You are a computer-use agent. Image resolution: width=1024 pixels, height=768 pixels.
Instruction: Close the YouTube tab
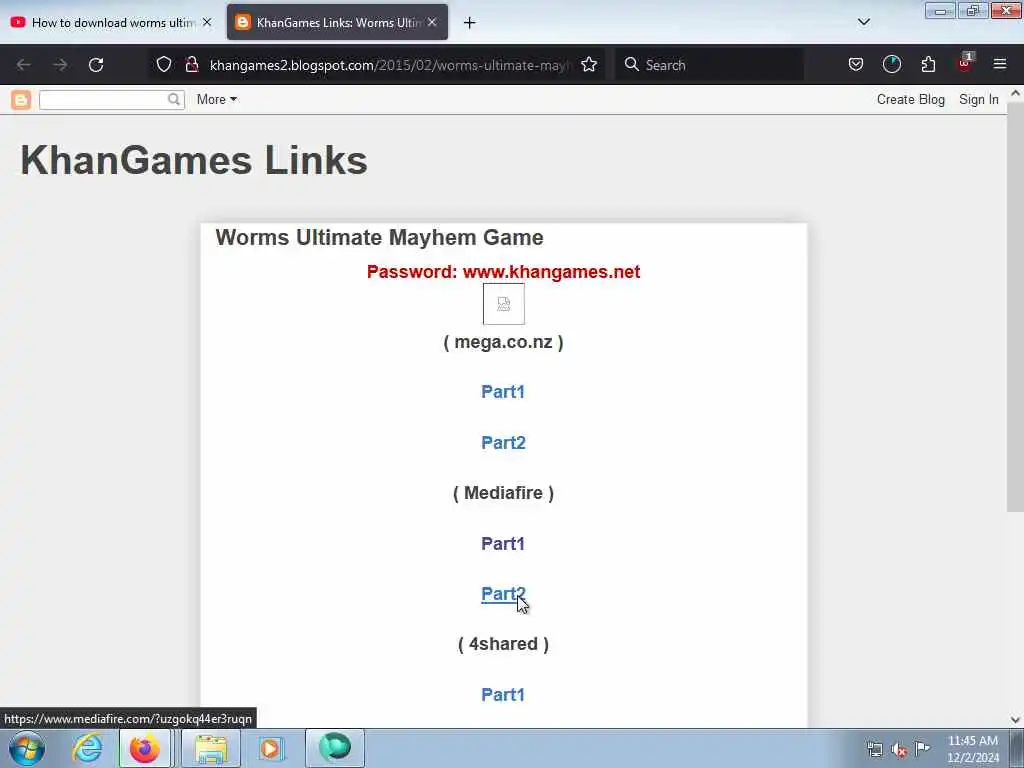[207, 22]
